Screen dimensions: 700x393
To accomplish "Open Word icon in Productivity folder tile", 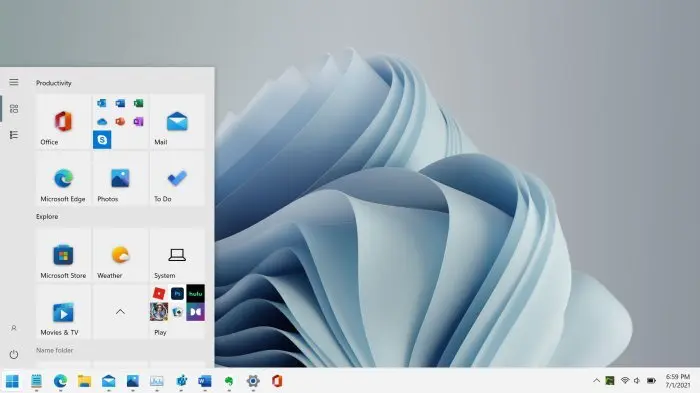I will pos(120,103).
